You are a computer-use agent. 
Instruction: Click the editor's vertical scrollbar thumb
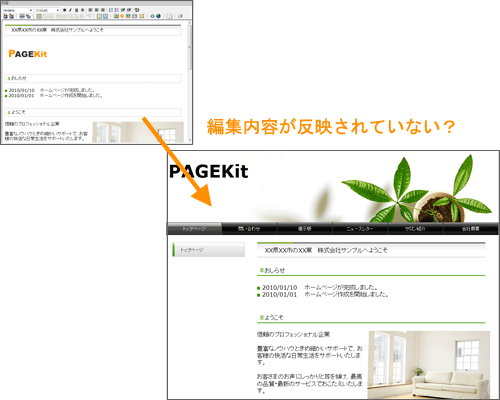(x=190, y=48)
